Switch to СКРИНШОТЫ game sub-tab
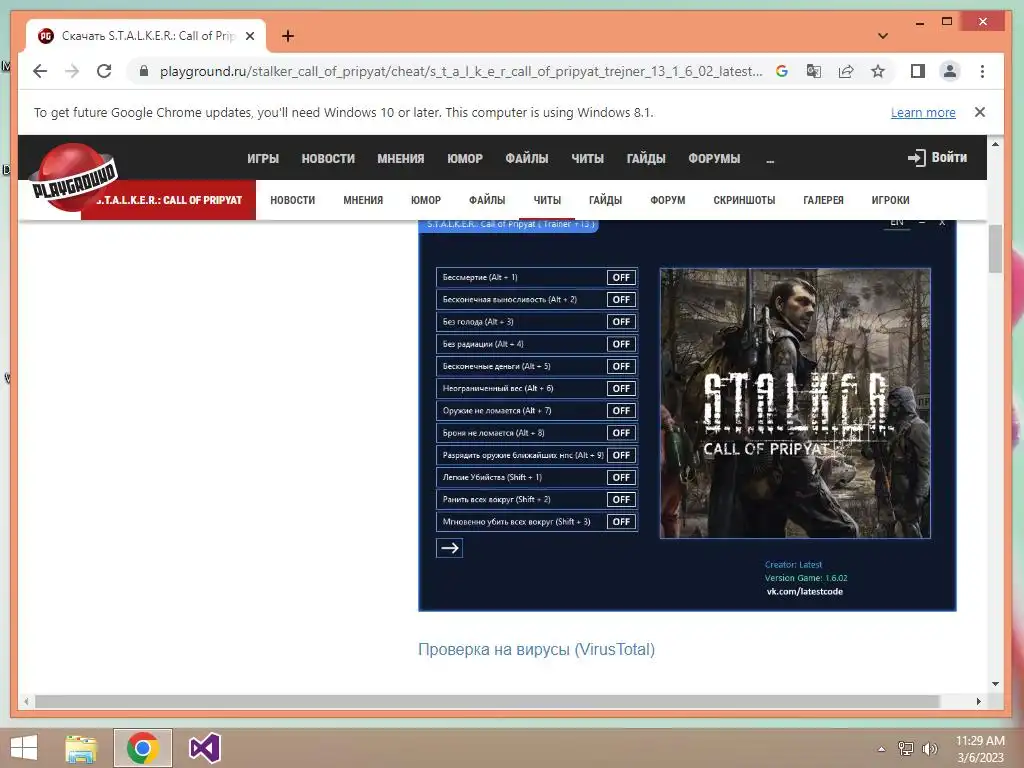The width and height of the screenshot is (1024, 768). pos(744,200)
